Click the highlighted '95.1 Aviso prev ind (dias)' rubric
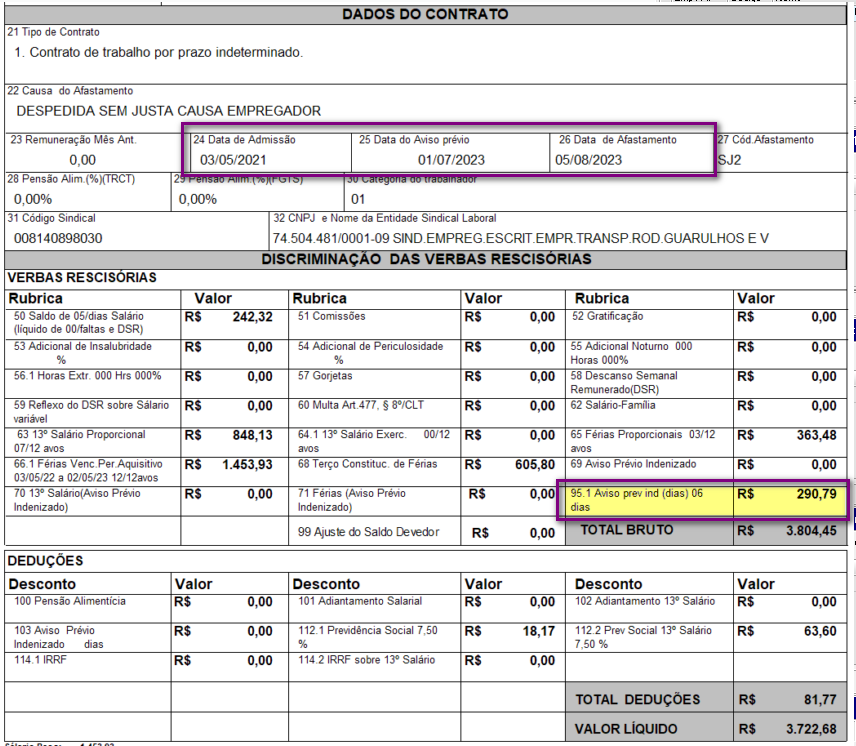 [637, 500]
